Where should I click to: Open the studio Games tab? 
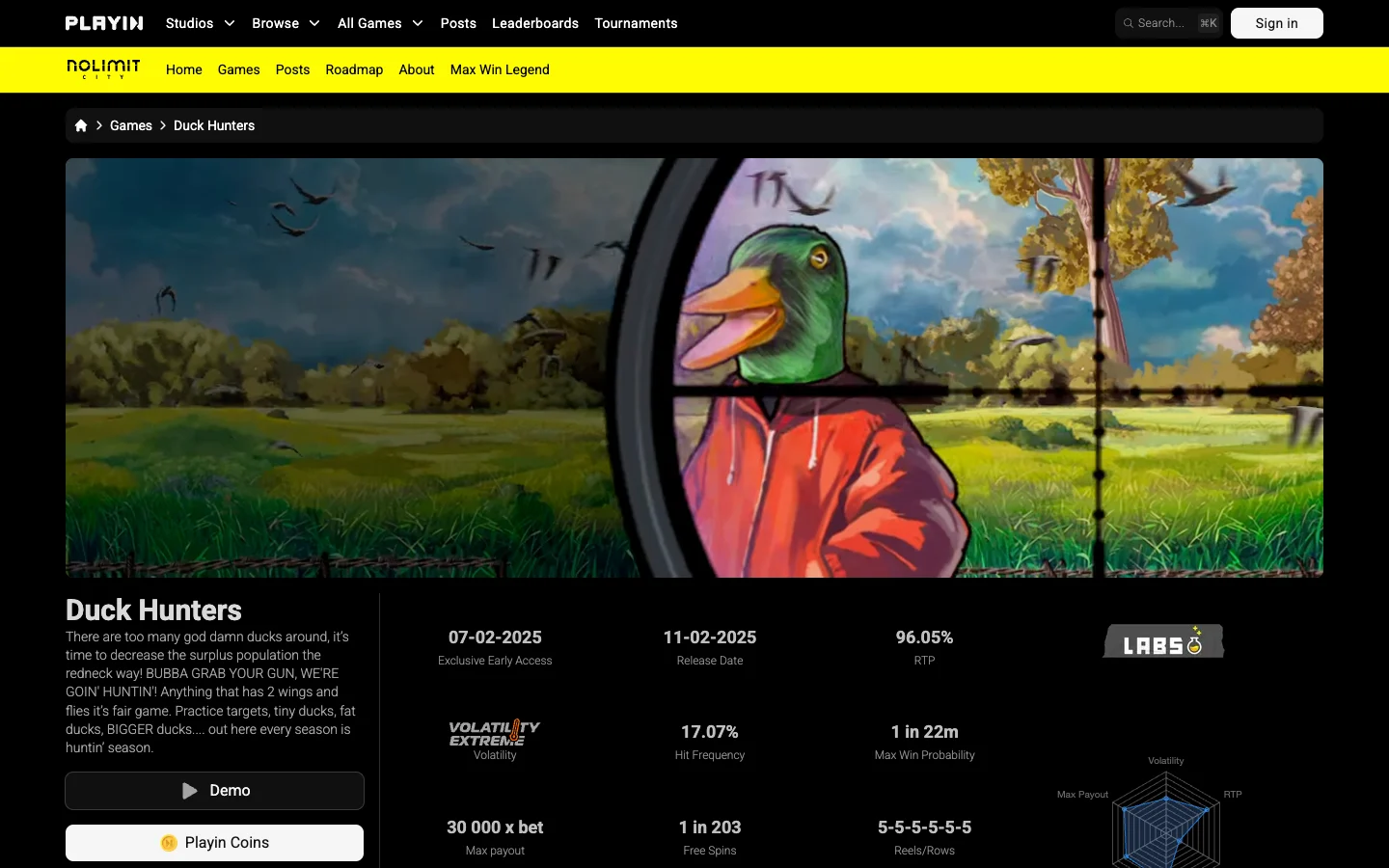pyautogui.click(x=238, y=69)
